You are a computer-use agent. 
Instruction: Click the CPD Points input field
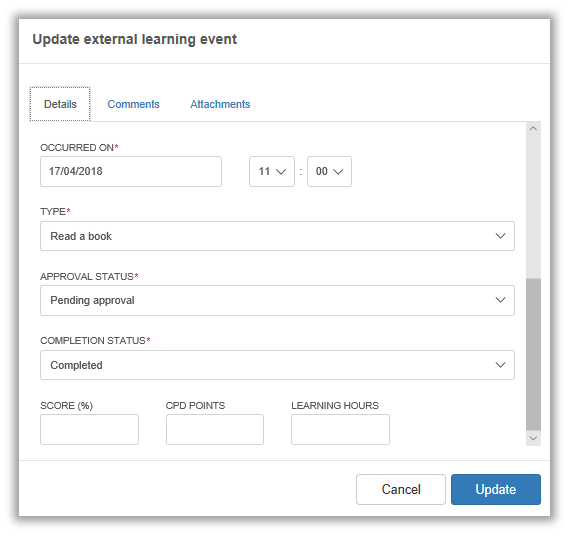(x=215, y=429)
